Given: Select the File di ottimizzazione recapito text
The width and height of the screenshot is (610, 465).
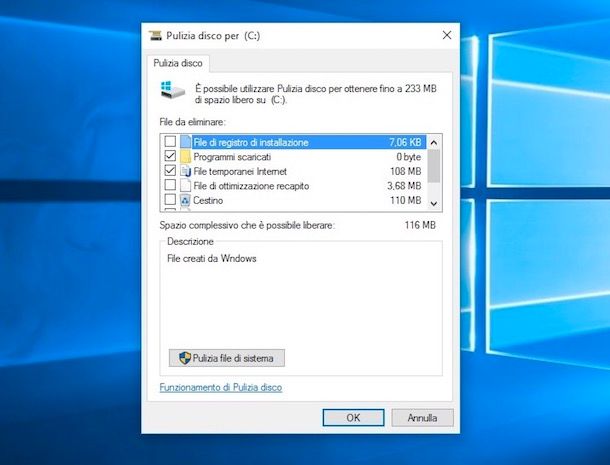Looking at the screenshot, I should (x=251, y=186).
